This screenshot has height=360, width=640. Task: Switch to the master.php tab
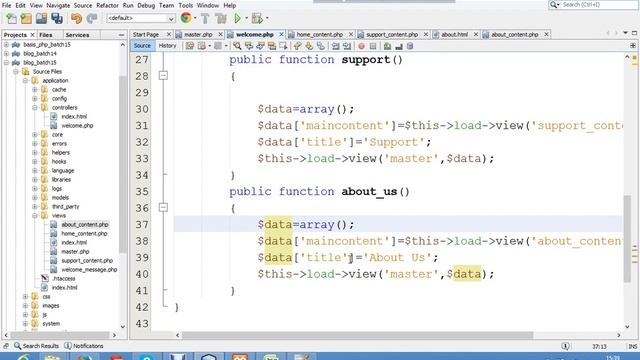[x=198, y=35]
